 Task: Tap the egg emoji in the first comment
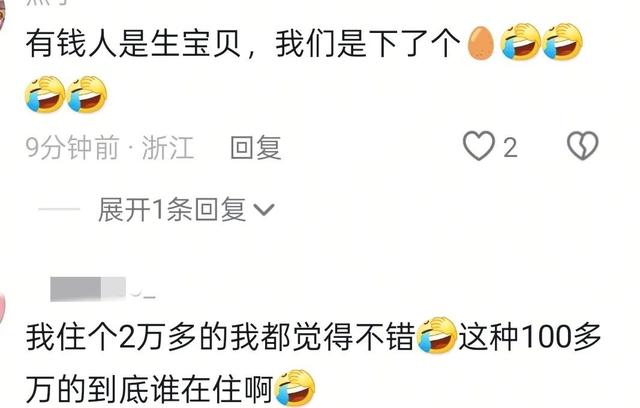pyautogui.click(x=480, y=43)
